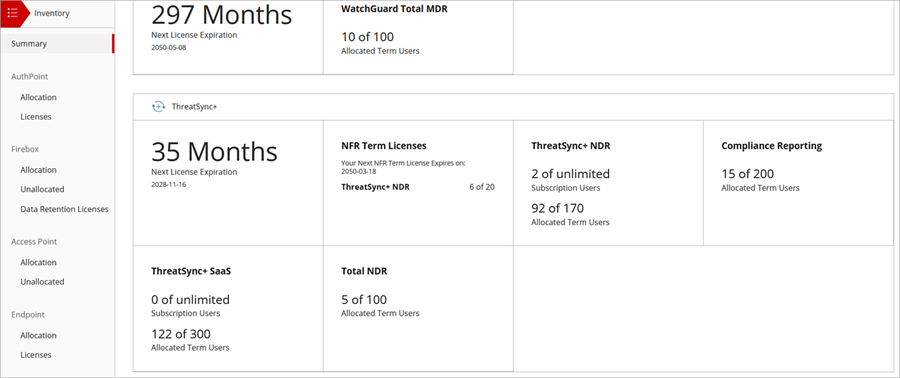Image resolution: width=900 pixels, height=378 pixels.
Task: Click the Total NDR heading
Action: (364, 271)
